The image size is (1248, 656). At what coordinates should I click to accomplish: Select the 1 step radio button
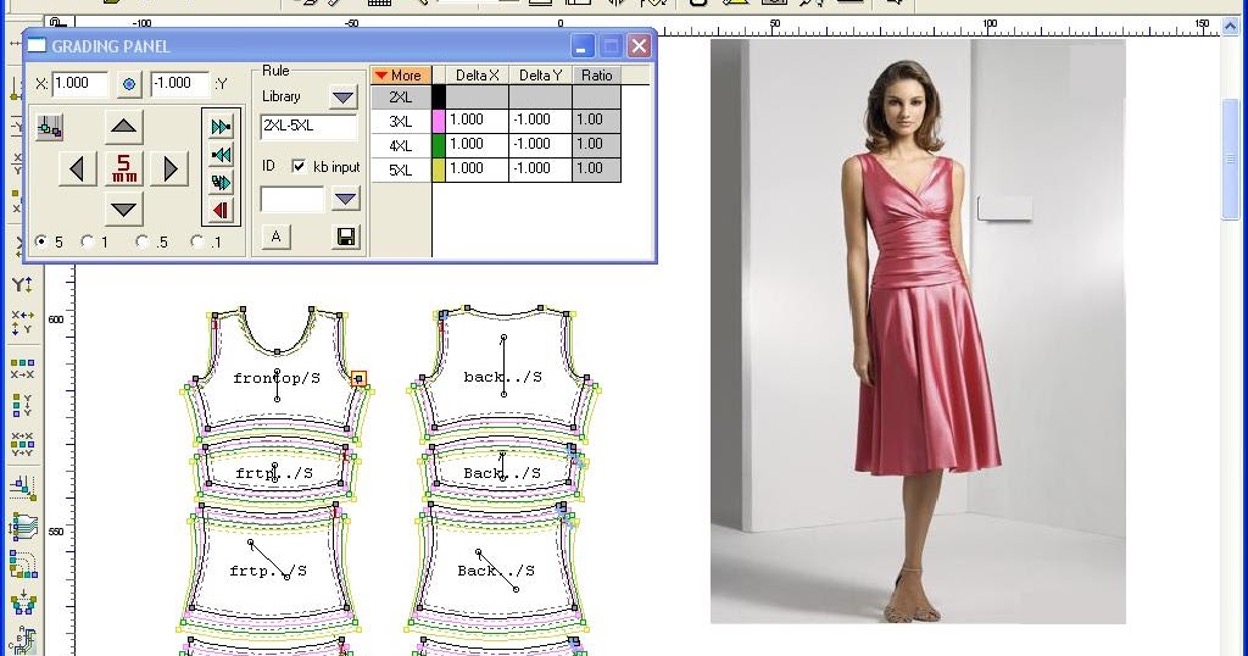click(x=88, y=242)
